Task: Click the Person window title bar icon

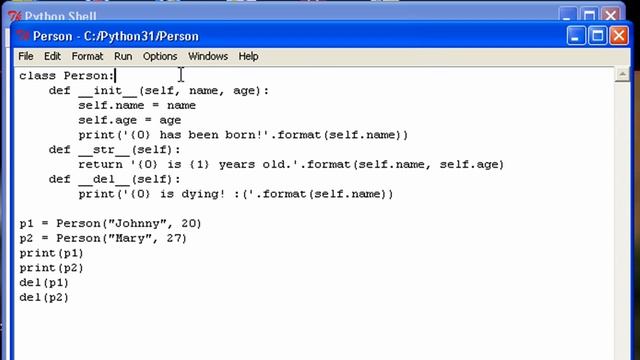Action: [x=23, y=36]
